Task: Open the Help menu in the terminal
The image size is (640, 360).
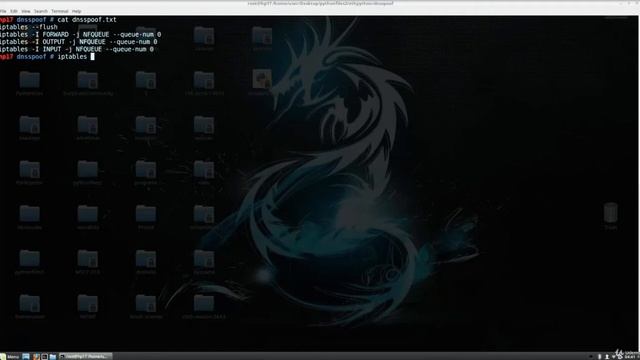Action: [x=76, y=11]
